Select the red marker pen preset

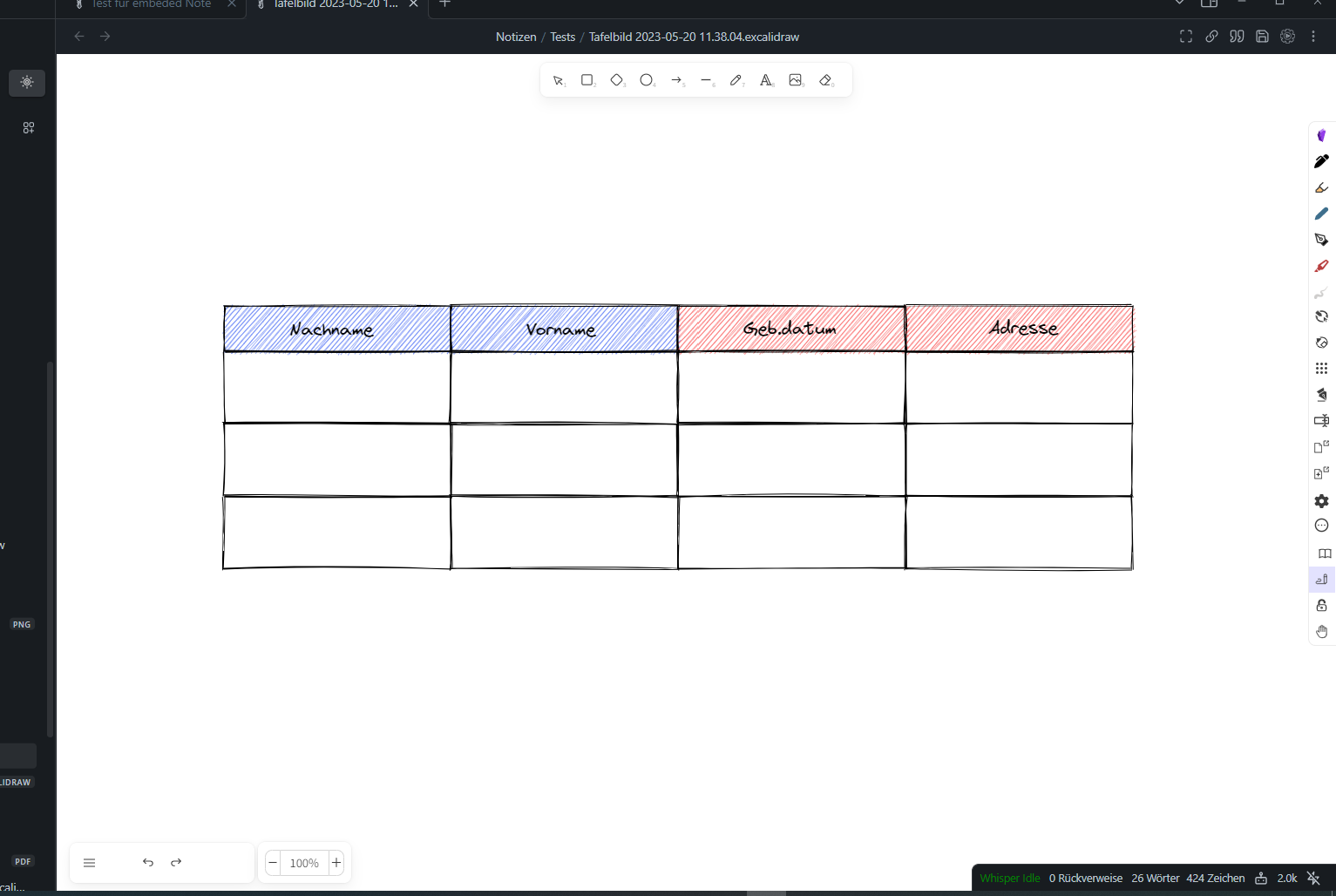pyautogui.click(x=1321, y=266)
